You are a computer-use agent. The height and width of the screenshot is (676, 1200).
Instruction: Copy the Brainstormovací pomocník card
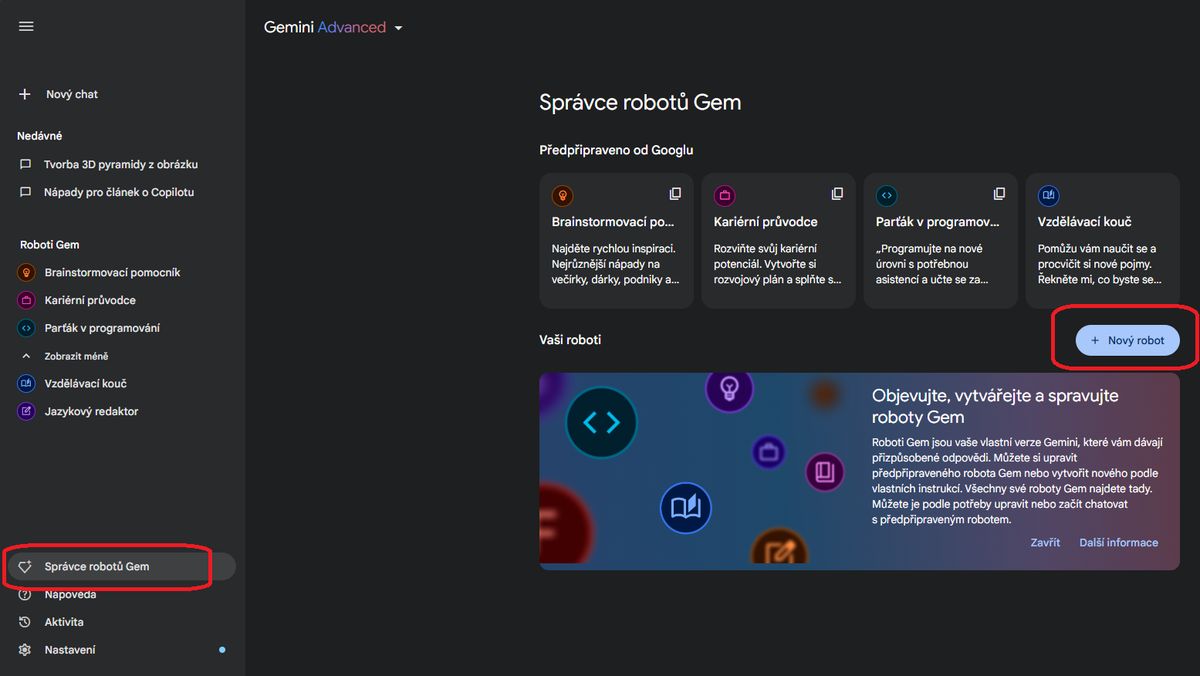675,194
